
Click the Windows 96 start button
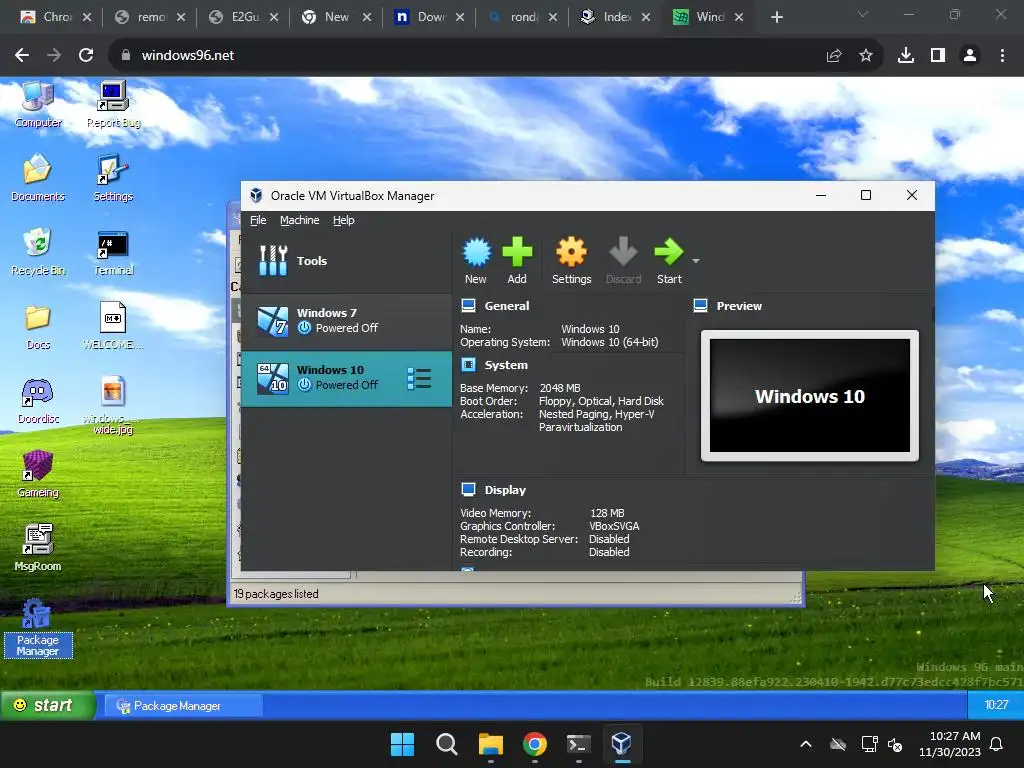click(46, 705)
